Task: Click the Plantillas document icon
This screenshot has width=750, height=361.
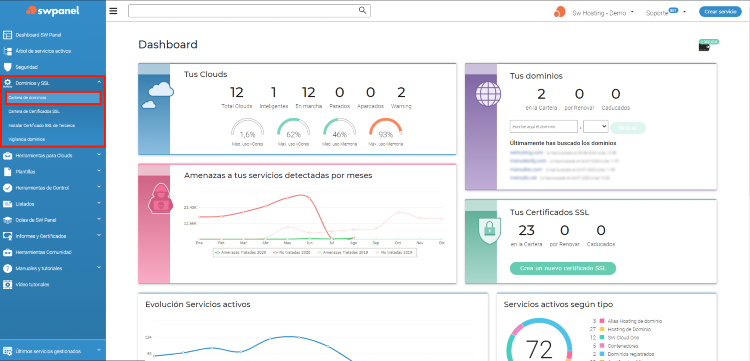Action: pos(7,172)
